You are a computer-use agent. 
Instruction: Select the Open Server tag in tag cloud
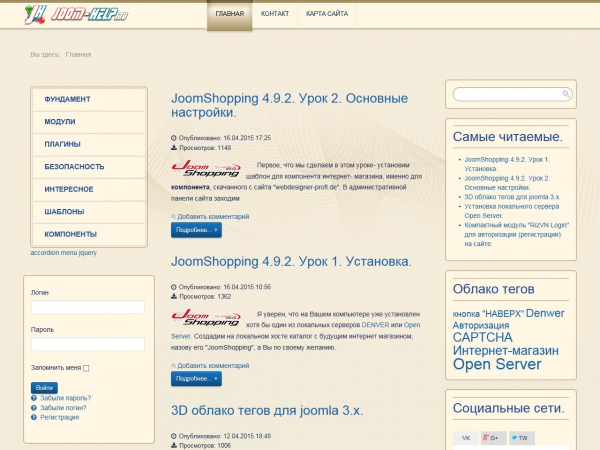[497, 365]
